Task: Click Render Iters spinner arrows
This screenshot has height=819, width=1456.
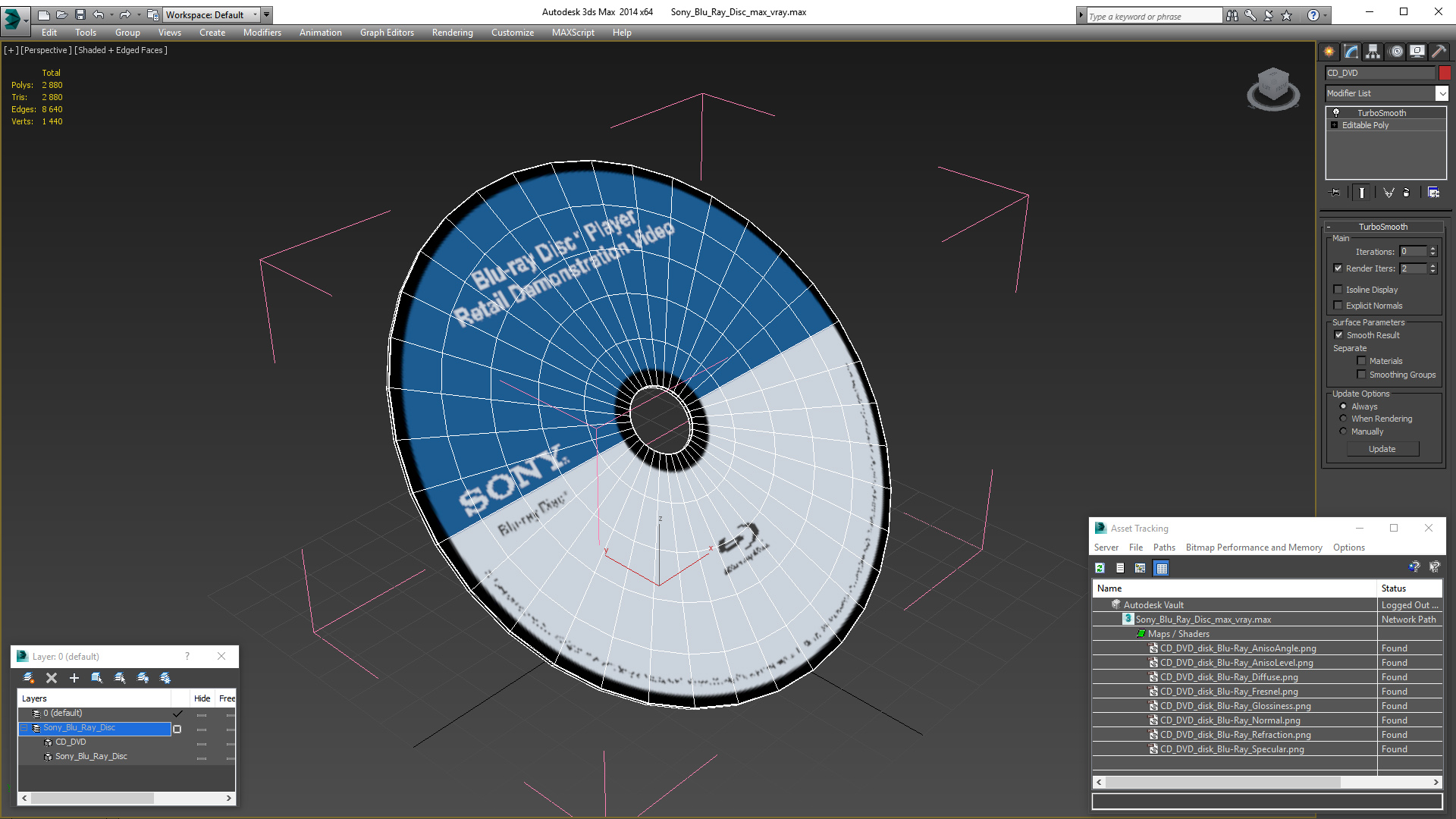Action: [x=1432, y=268]
